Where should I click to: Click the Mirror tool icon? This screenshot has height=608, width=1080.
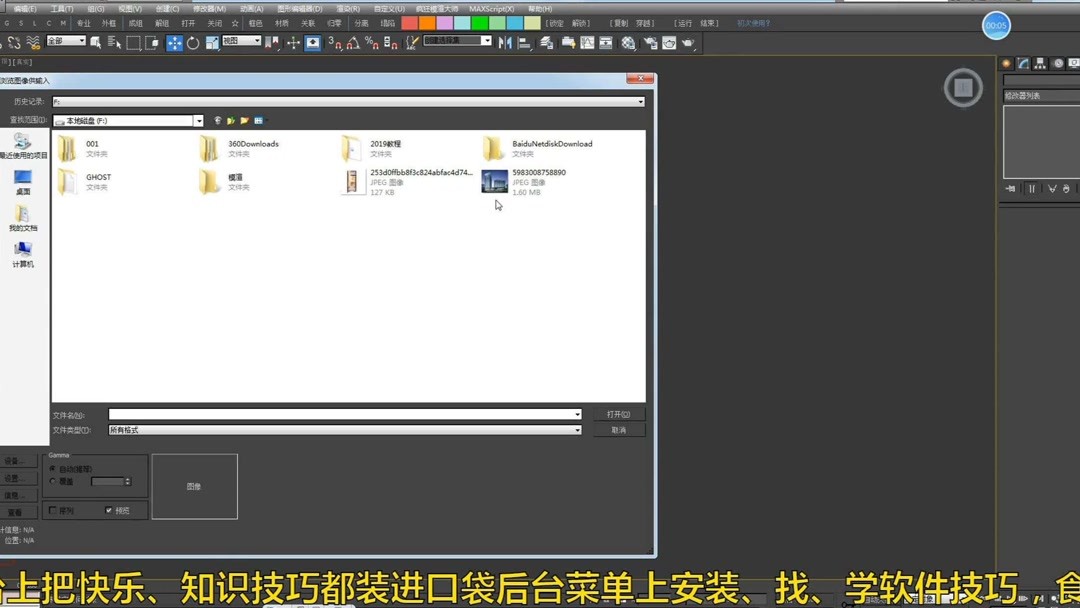[x=504, y=42]
